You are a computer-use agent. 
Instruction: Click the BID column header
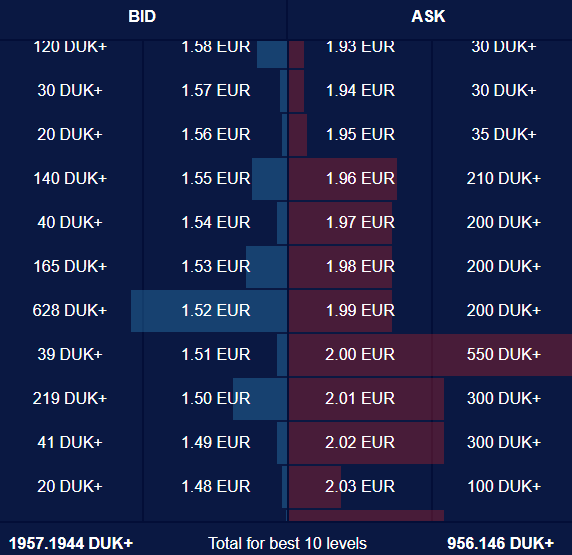pyautogui.click(x=142, y=16)
